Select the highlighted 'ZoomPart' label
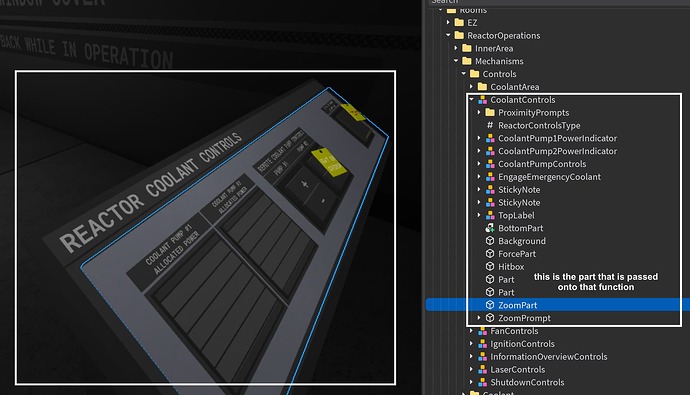Viewport: 690px width, 395px height. 518,305
